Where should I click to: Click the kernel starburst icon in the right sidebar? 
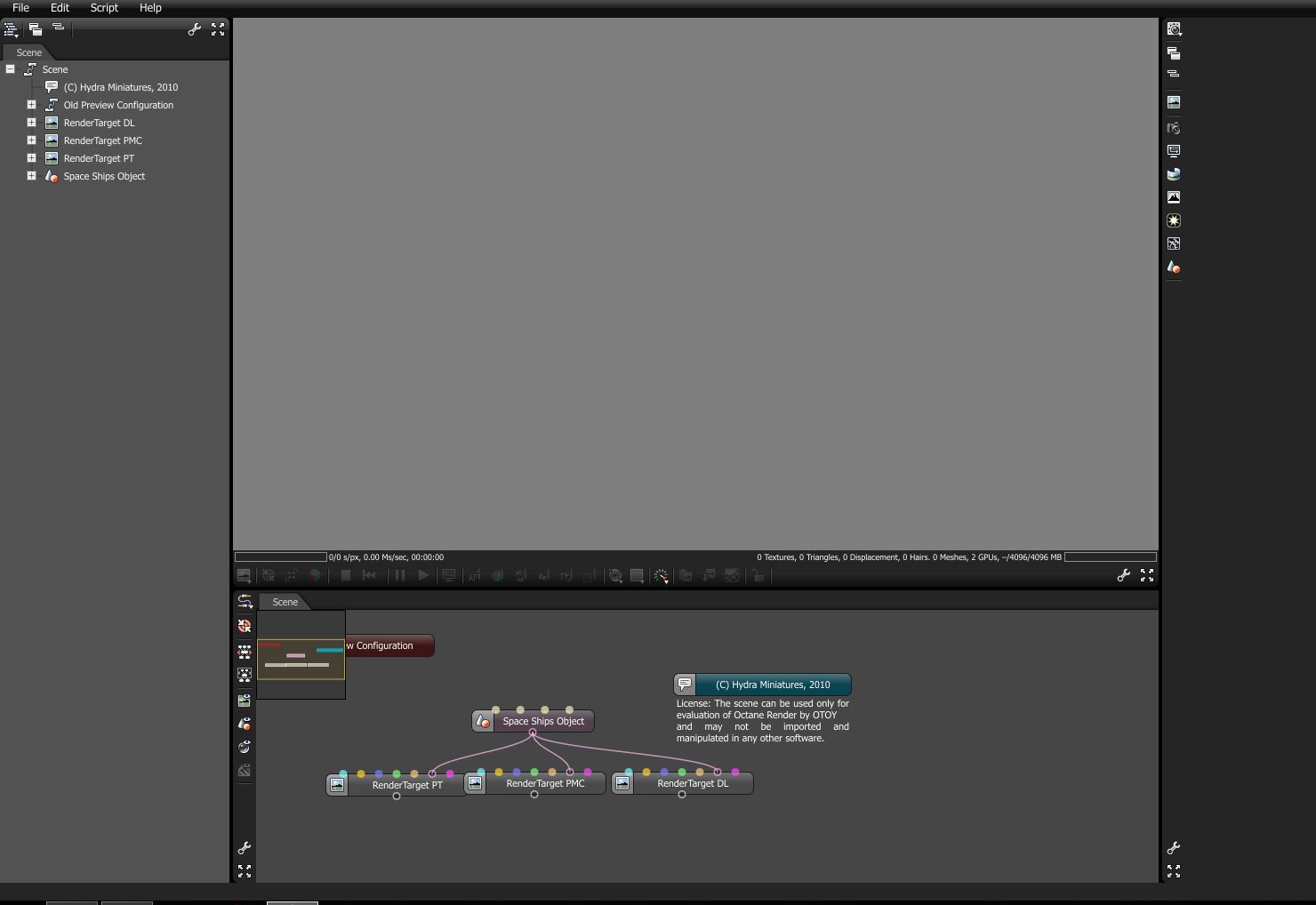(x=1174, y=220)
